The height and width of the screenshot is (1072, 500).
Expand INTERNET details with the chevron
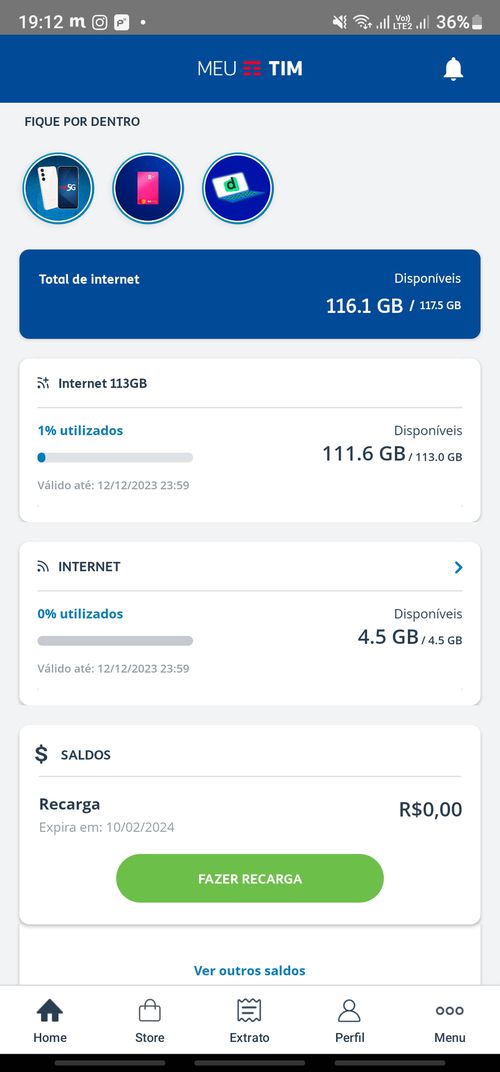[458, 567]
